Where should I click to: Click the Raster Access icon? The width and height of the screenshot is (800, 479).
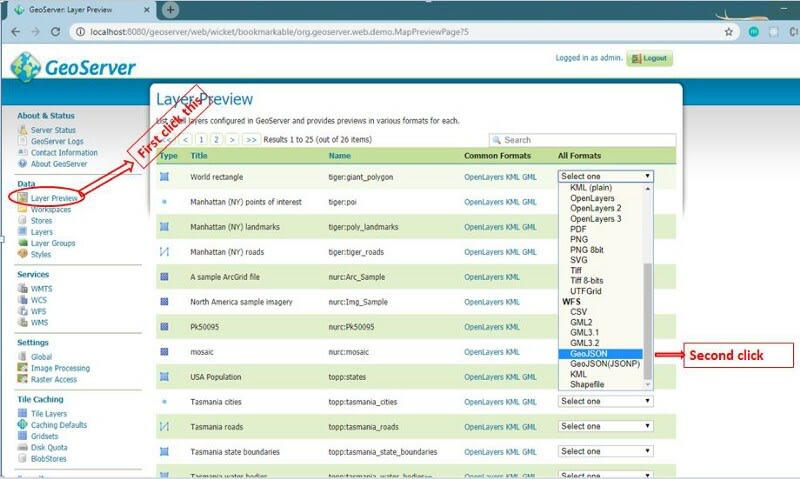pyautogui.click(x=22, y=379)
